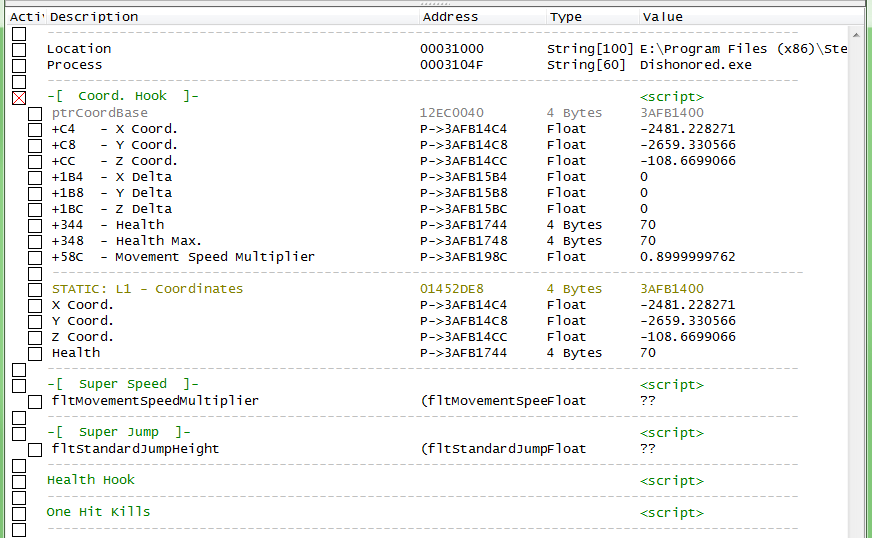Toggle checkbox for +1BC Z Delta
The height and width of the screenshot is (538, 872).
35,210
